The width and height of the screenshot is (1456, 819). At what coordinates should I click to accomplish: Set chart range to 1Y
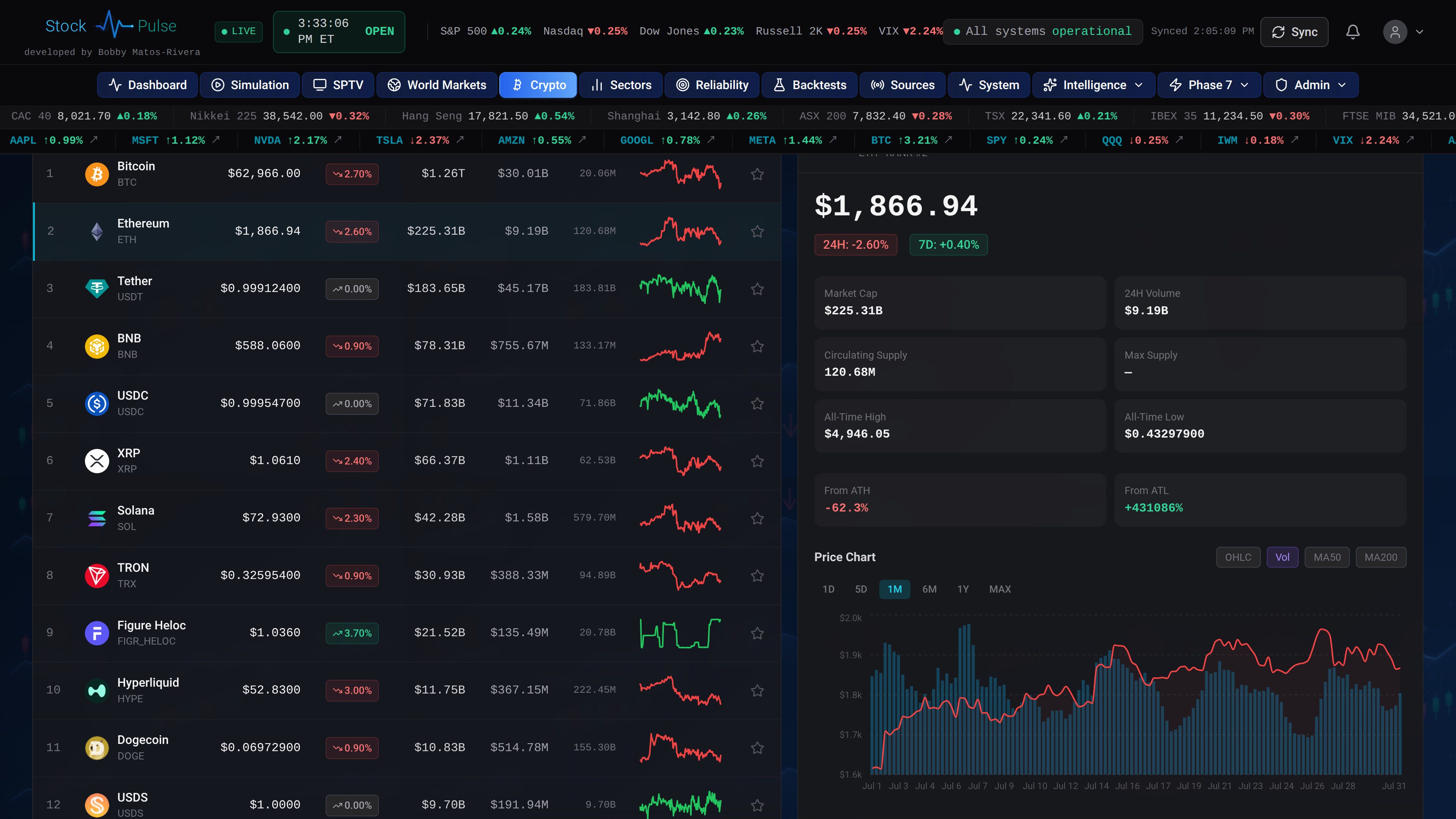(x=963, y=589)
